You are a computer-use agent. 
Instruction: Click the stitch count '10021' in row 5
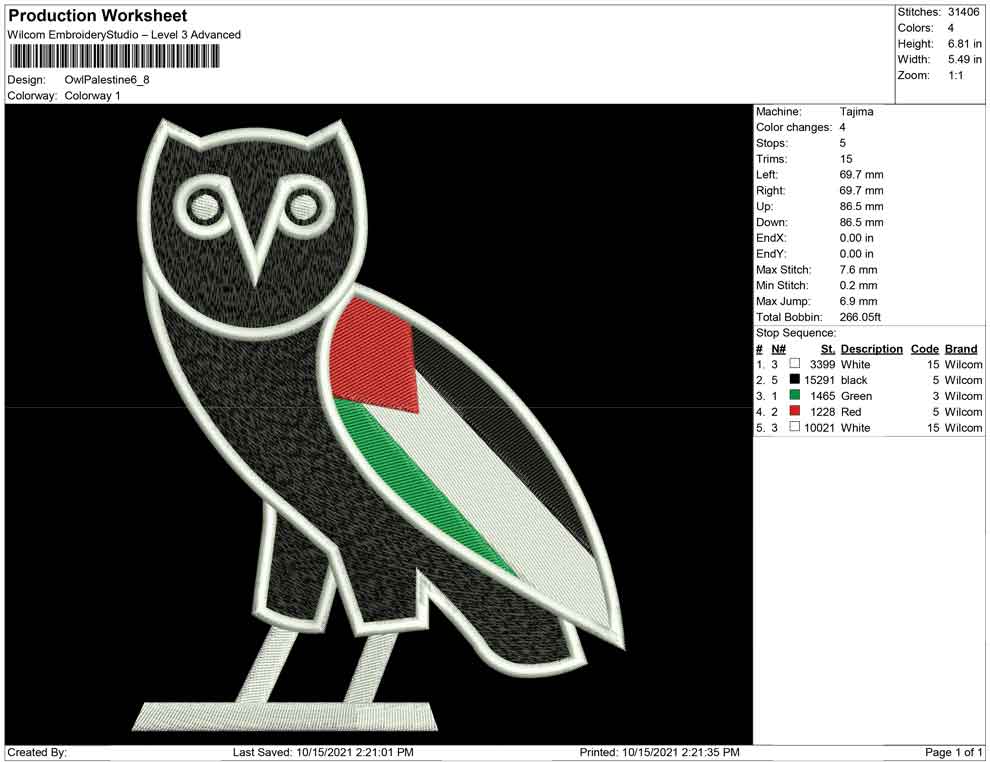coord(820,427)
